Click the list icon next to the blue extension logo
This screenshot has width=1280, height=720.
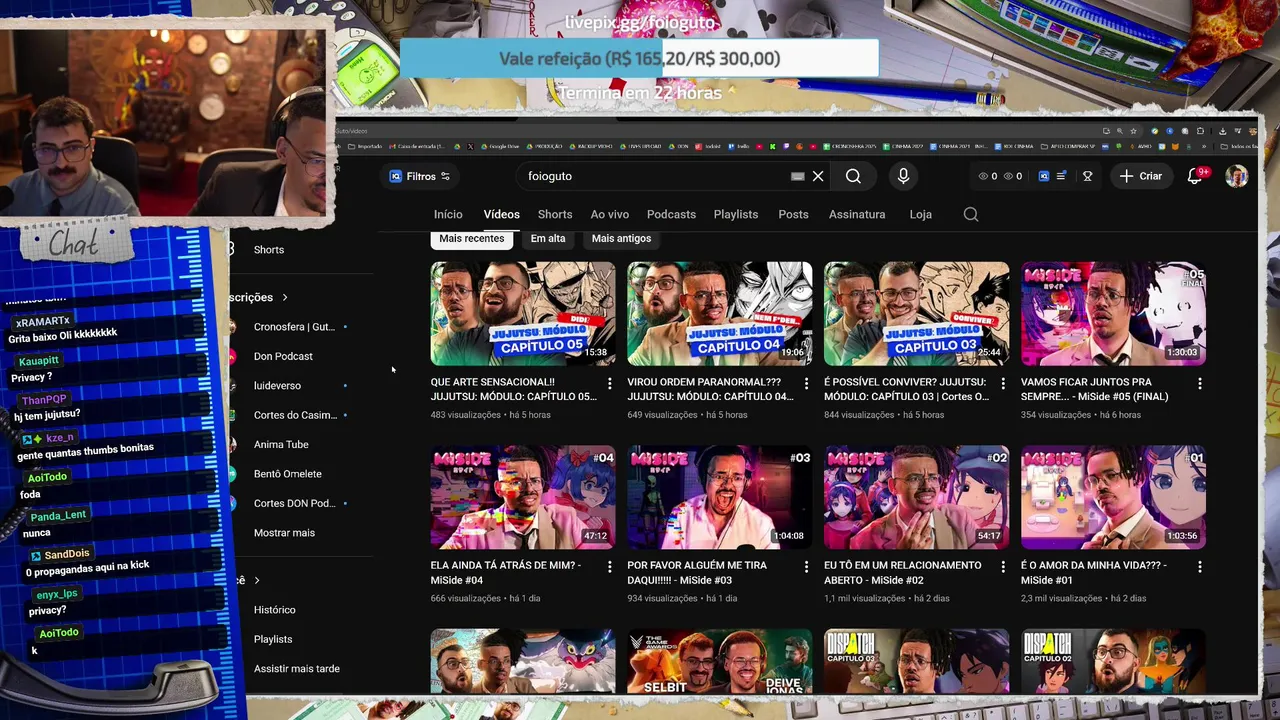click(x=1061, y=176)
